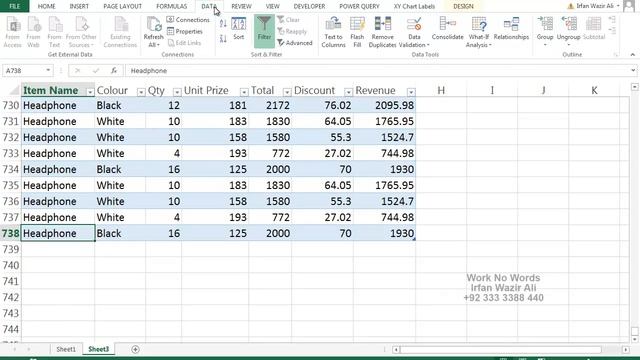This screenshot has height=360, width=640.
Task: Switch to the HOME tab
Action: pyautogui.click(x=47, y=6)
